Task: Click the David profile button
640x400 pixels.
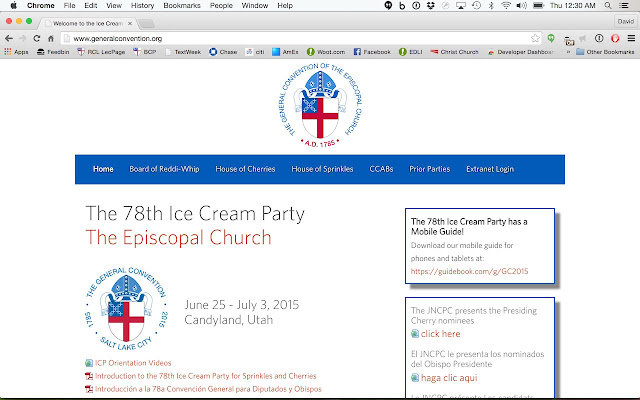Action: (x=625, y=21)
